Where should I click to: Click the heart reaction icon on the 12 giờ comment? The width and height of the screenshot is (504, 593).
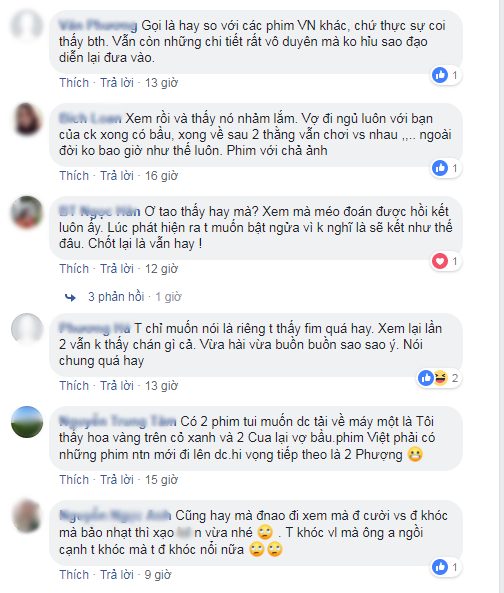pyautogui.click(x=440, y=261)
